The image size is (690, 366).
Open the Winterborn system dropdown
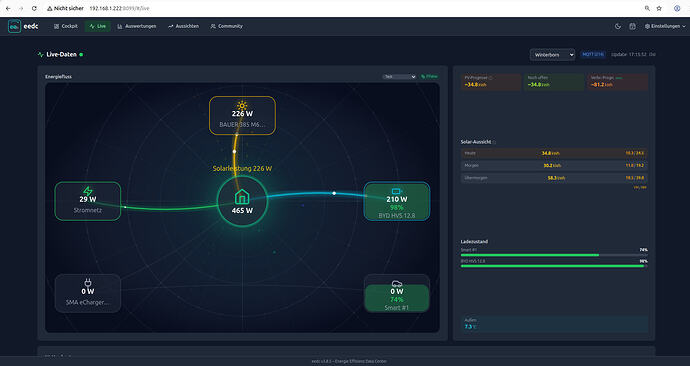pos(552,55)
